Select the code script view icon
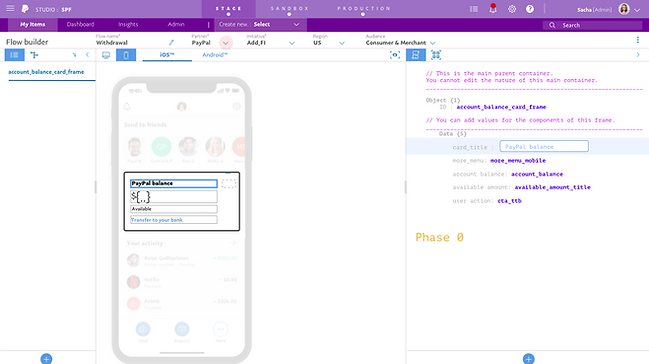This screenshot has width=649, height=364. pyautogui.click(x=416, y=55)
